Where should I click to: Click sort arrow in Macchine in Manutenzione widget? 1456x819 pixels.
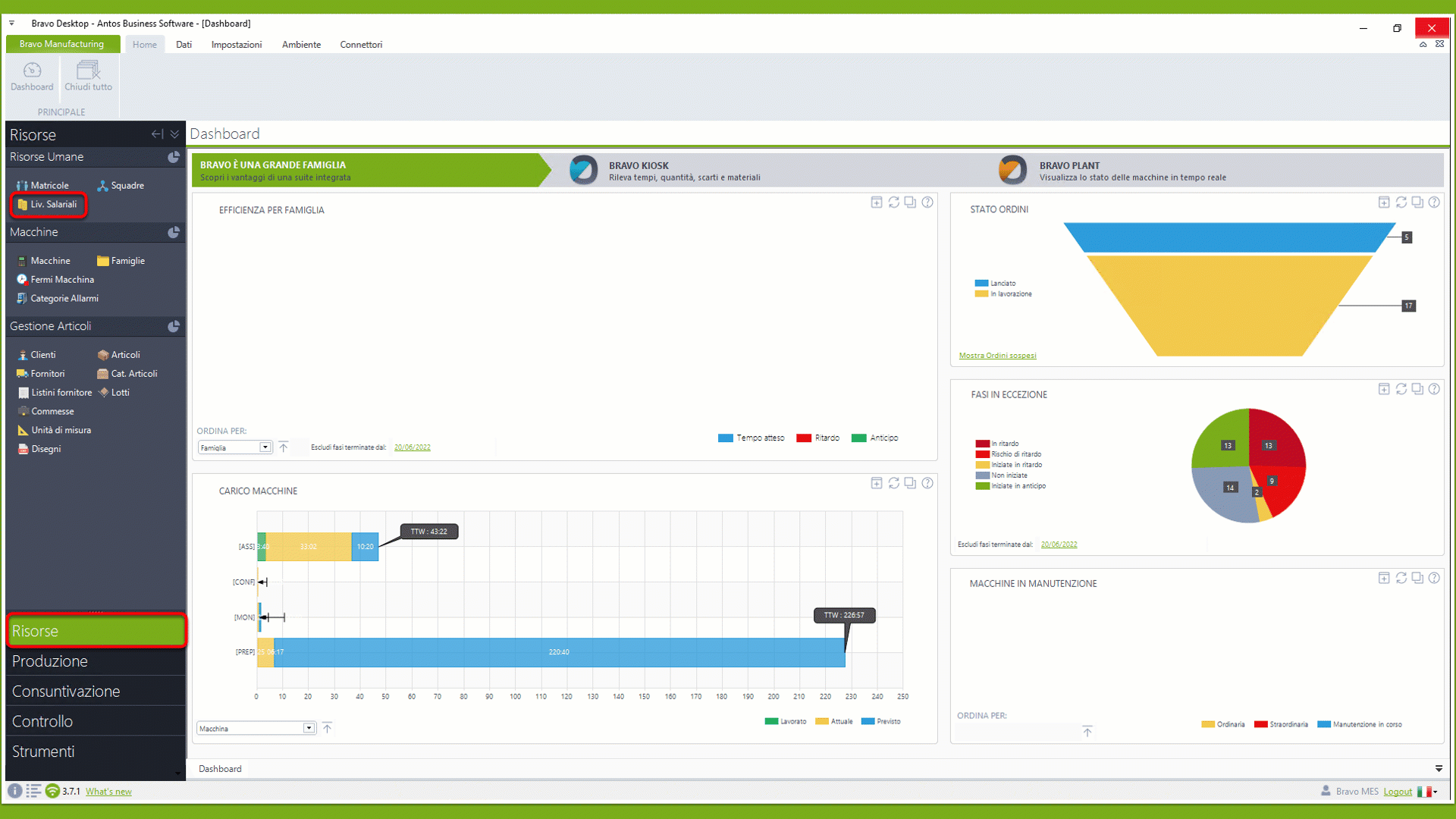point(1087,732)
